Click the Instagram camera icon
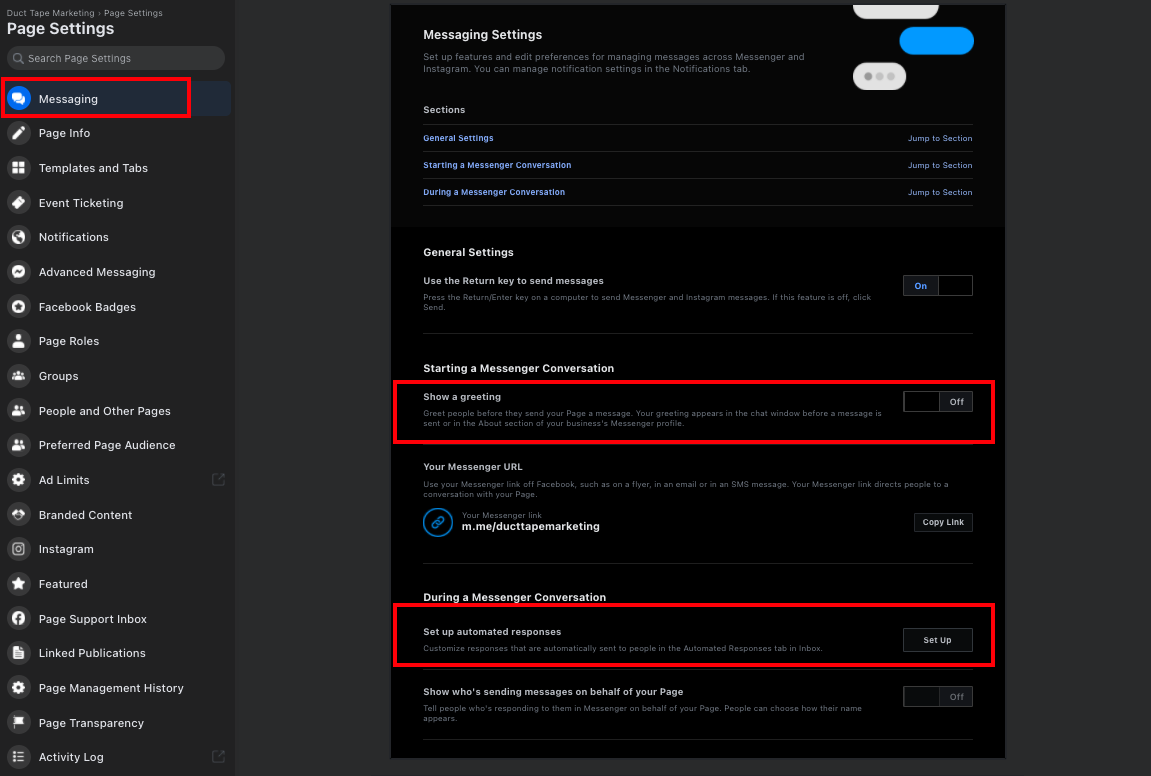 tap(19, 548)
